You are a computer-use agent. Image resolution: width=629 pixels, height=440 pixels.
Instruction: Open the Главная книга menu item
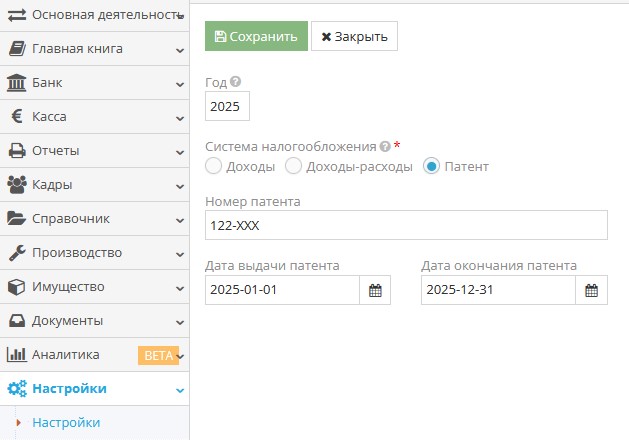(x=94, y=49)
